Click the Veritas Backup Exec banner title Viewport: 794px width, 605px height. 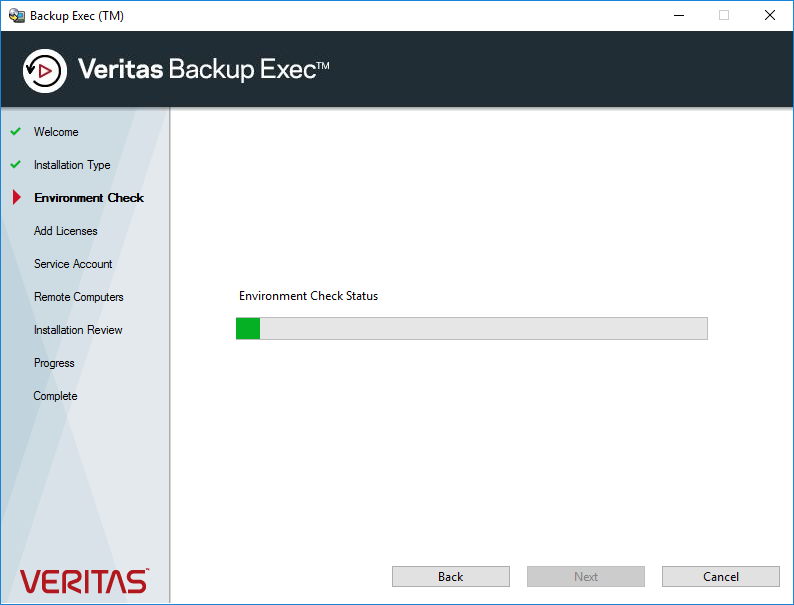click(204, 69)
